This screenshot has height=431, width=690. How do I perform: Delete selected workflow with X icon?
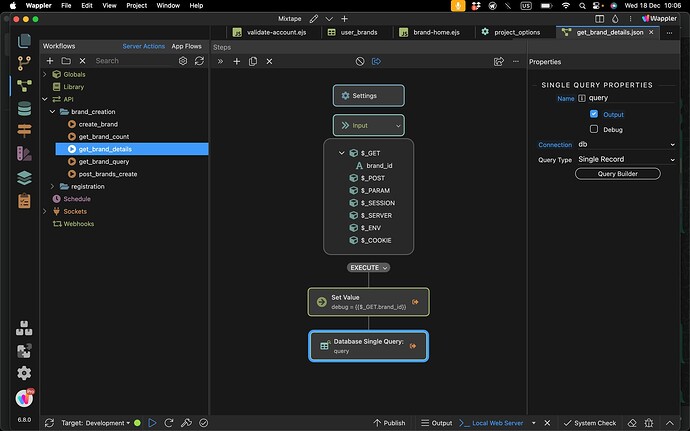tap(82, 61)
